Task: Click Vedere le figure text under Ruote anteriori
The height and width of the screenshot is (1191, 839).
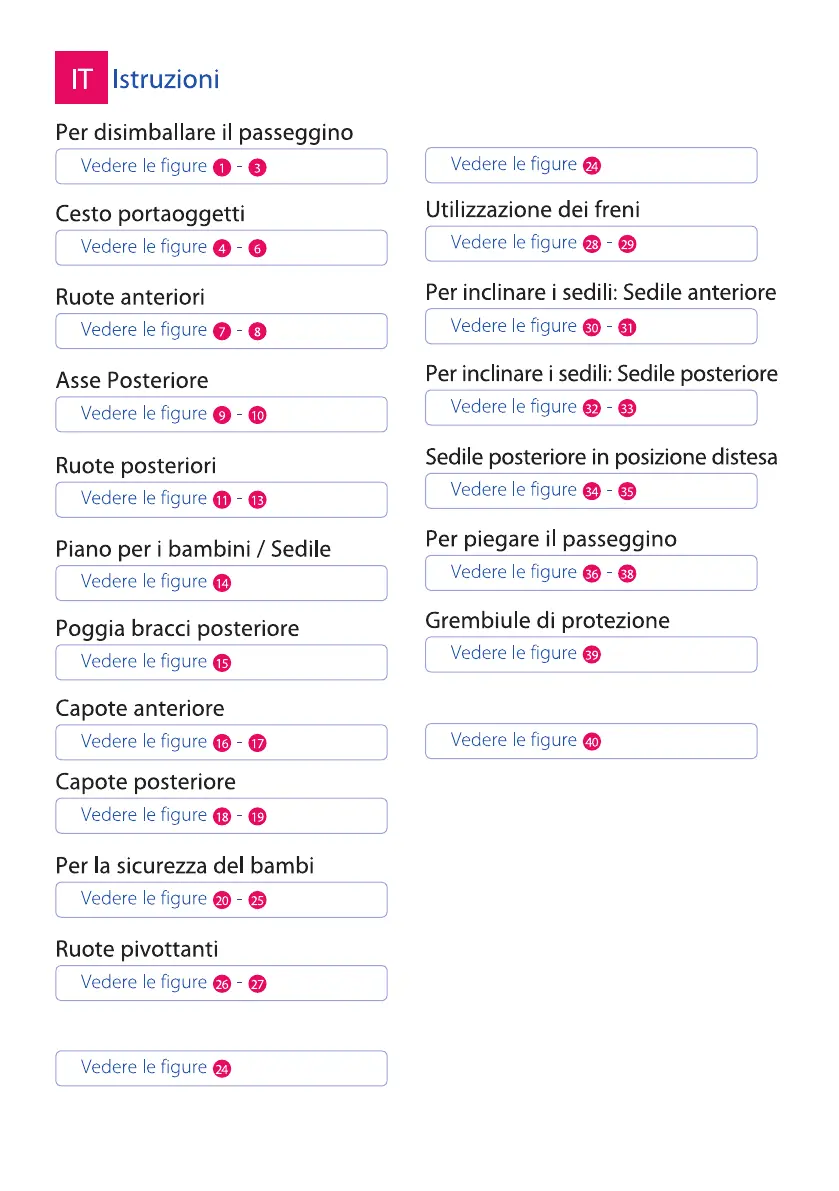Action: pyautogui.click(x=143, y=330)
